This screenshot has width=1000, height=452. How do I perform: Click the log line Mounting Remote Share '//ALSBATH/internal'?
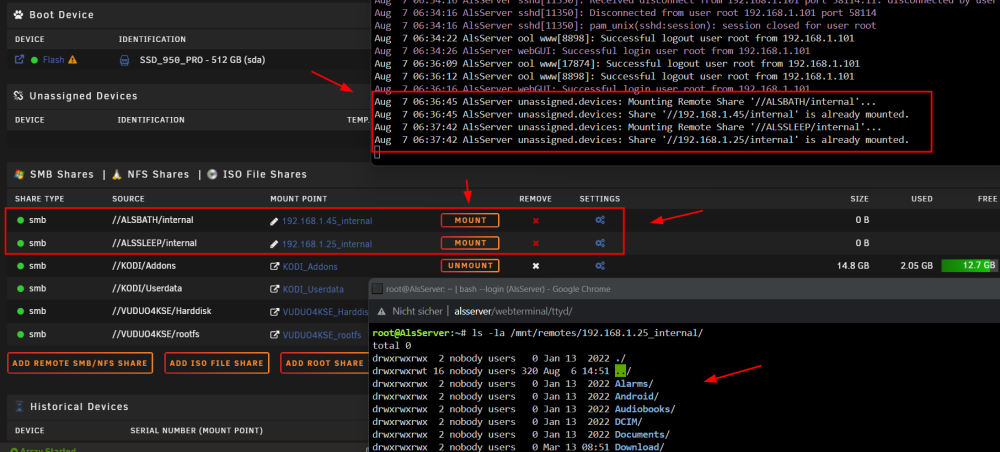625,102
